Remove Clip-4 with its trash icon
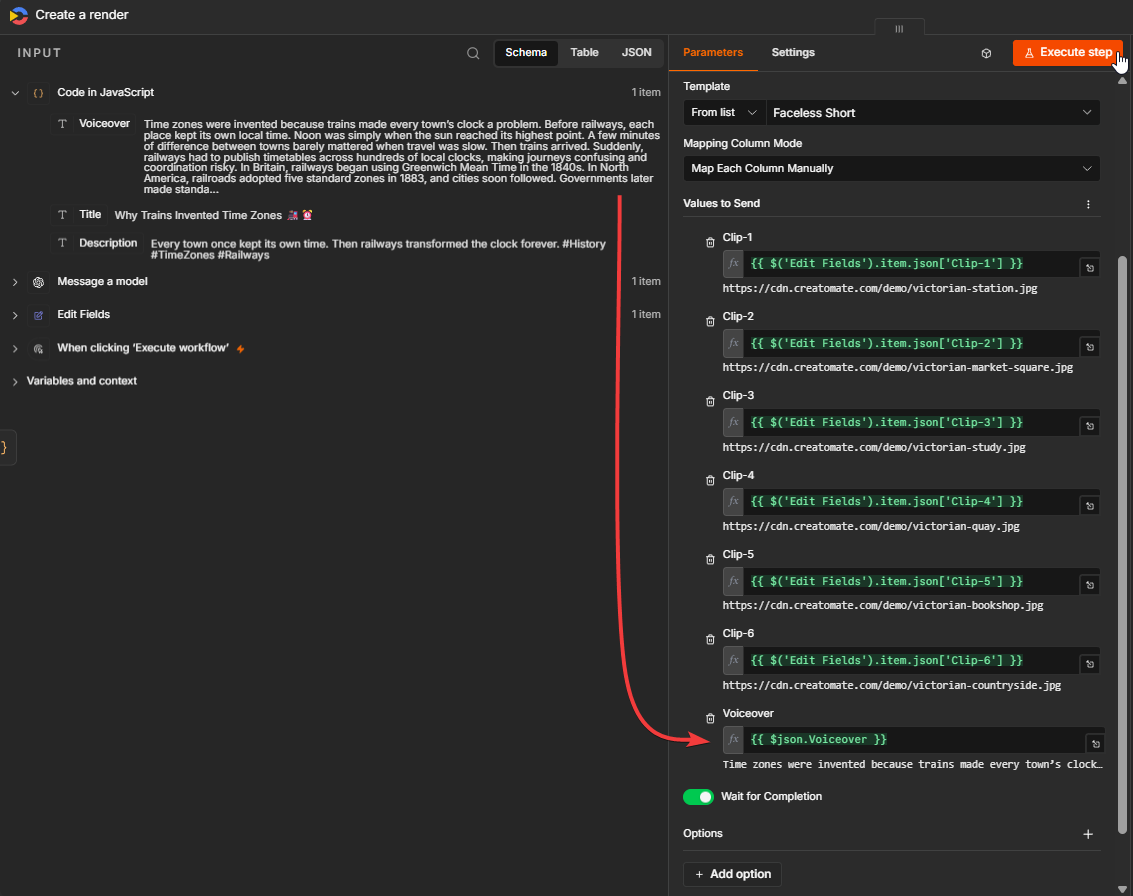Viewport: 1133px width, 896px height. (x=710, y=481)
